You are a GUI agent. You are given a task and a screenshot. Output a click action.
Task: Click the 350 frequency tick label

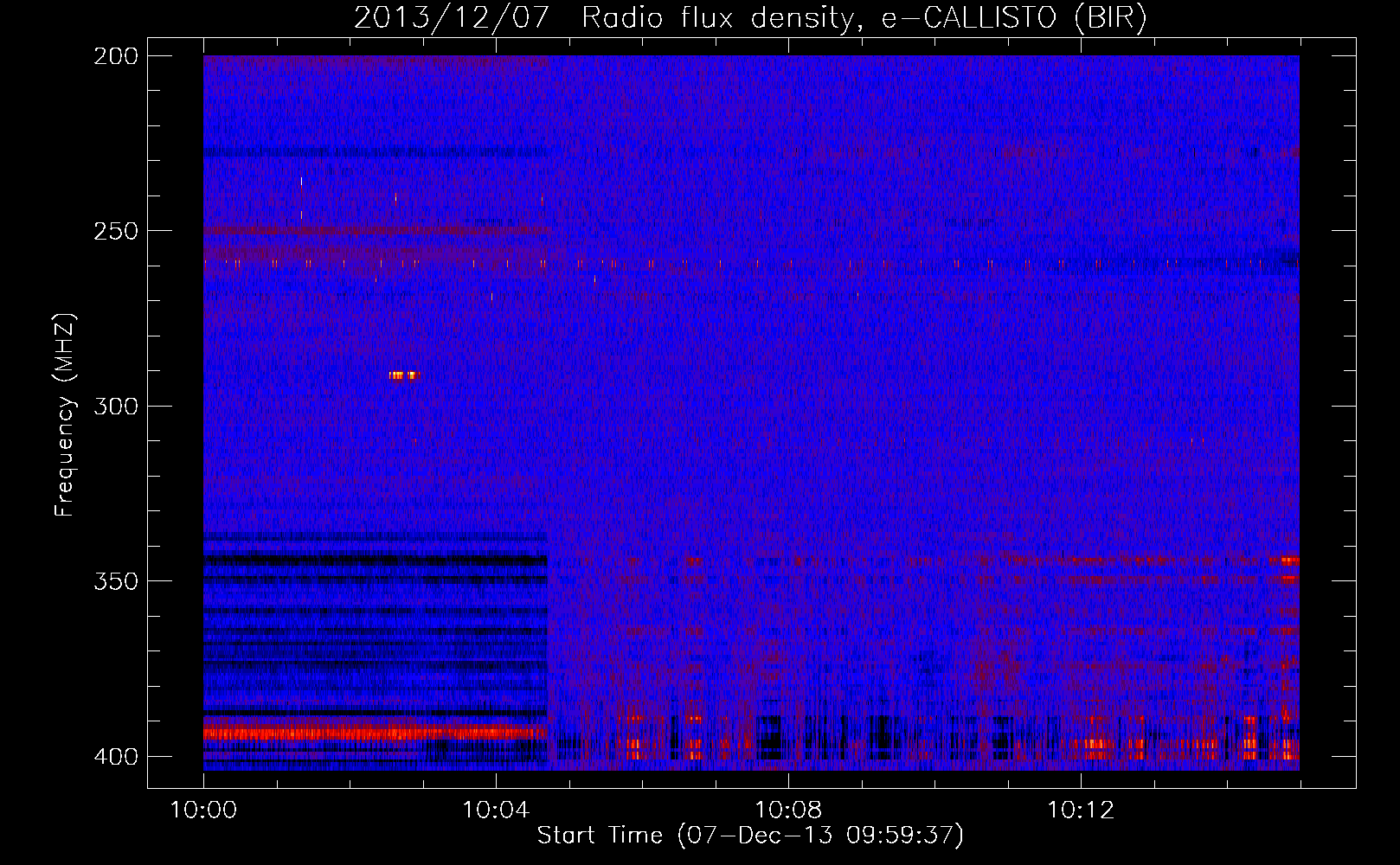point(115,581)
